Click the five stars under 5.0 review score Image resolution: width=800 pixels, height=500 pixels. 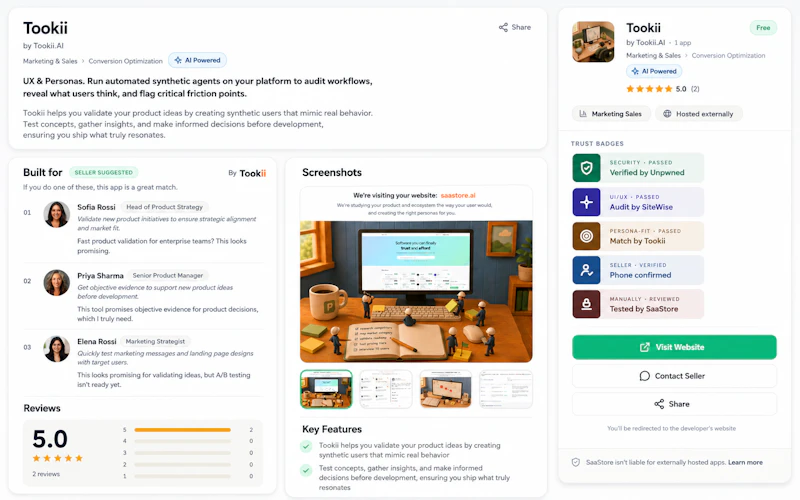[x=58, y=458]
